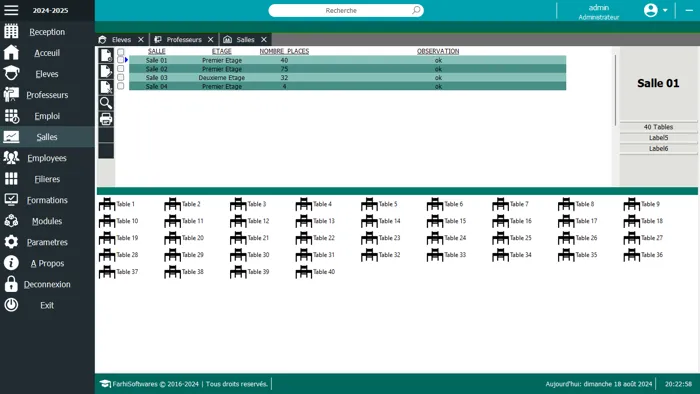Open the magnifier search tool in toolbar

pos(106,103)
